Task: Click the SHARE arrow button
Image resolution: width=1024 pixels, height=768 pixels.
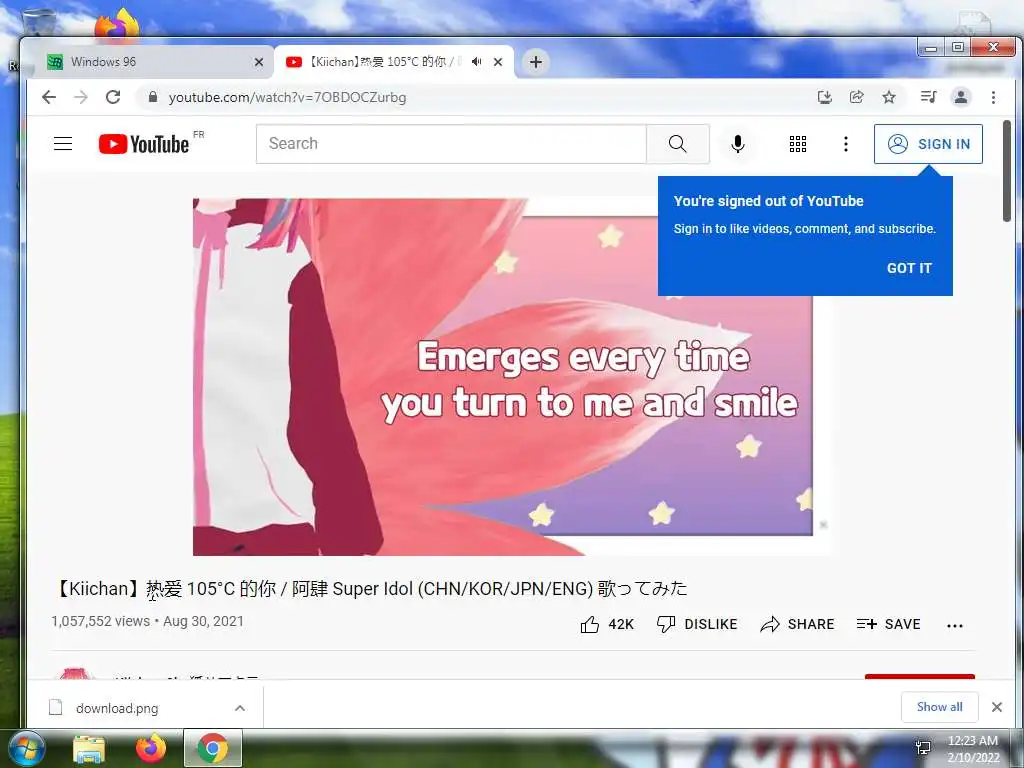Action: pos(797,624)
